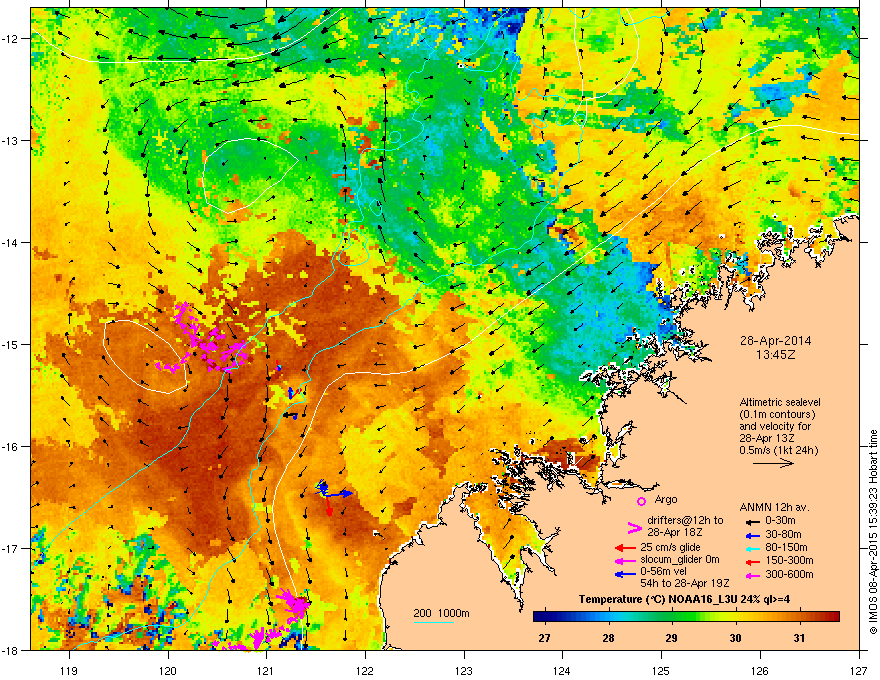Click 'Altimetric sealevel' description text
This screenshot has width=880, height=680.
tap(780, 402)
